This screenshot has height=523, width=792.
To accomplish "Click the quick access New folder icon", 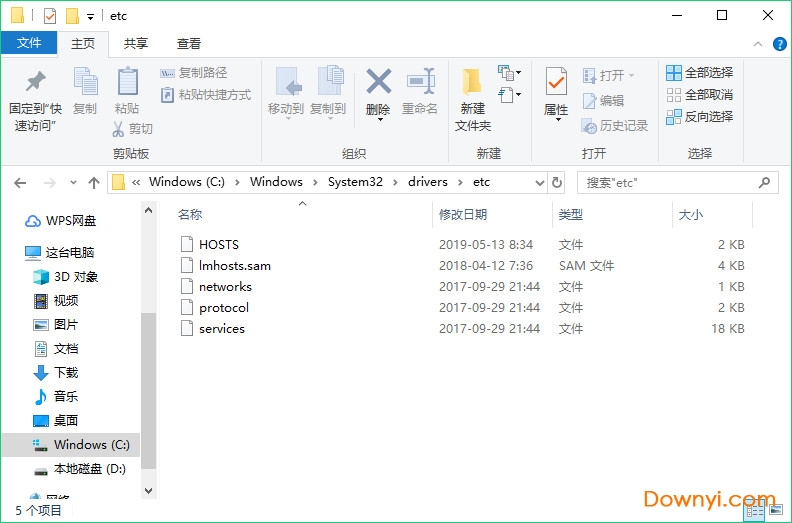I will tap(72, 16).
